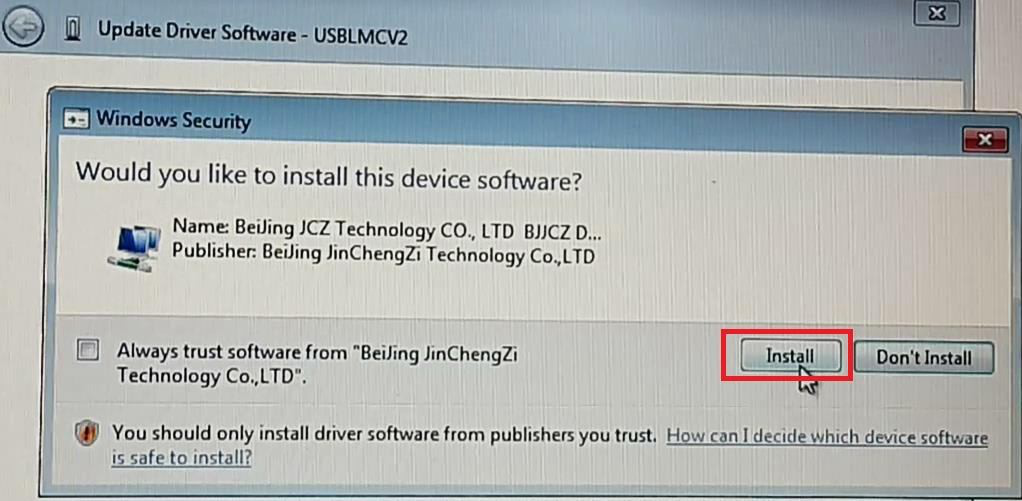1022x501 pixels.
Task: Open the "How can I decide which device software" link
Action: tap(827, 437)
